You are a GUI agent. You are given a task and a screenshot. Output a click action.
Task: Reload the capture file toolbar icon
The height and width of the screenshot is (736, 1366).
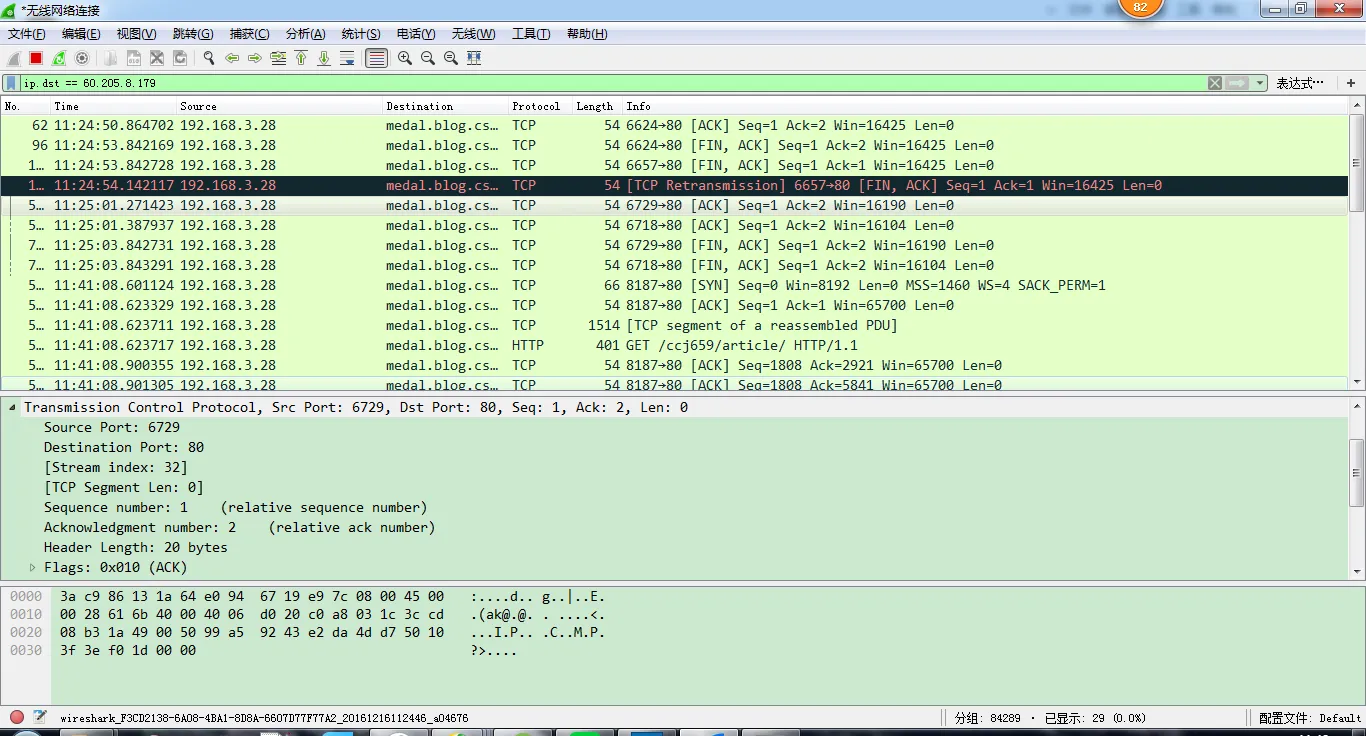[x=180, y=58]
